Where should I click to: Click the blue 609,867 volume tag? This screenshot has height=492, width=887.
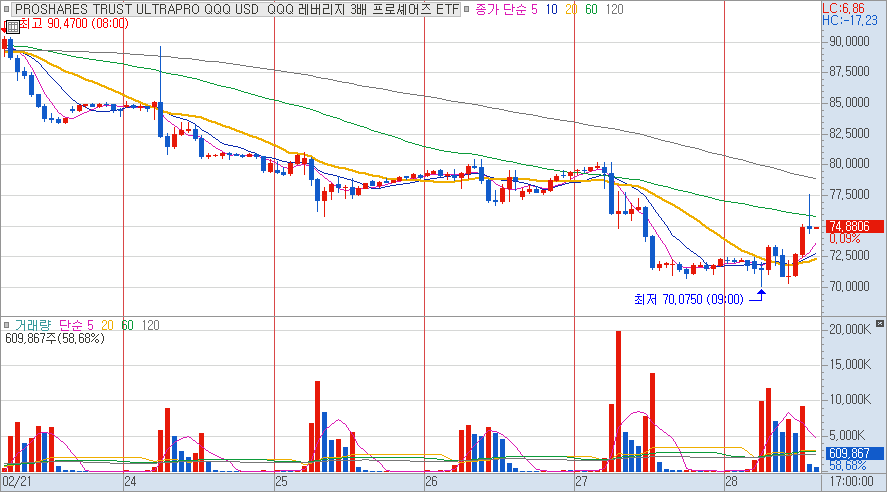(x=854, y=454)
